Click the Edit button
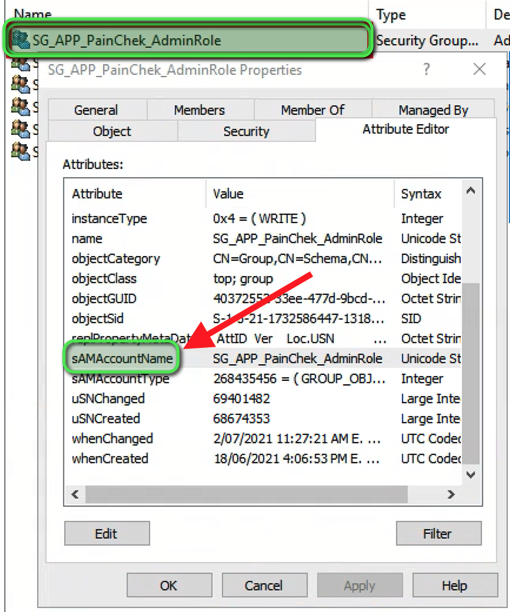 click(107, 533)
